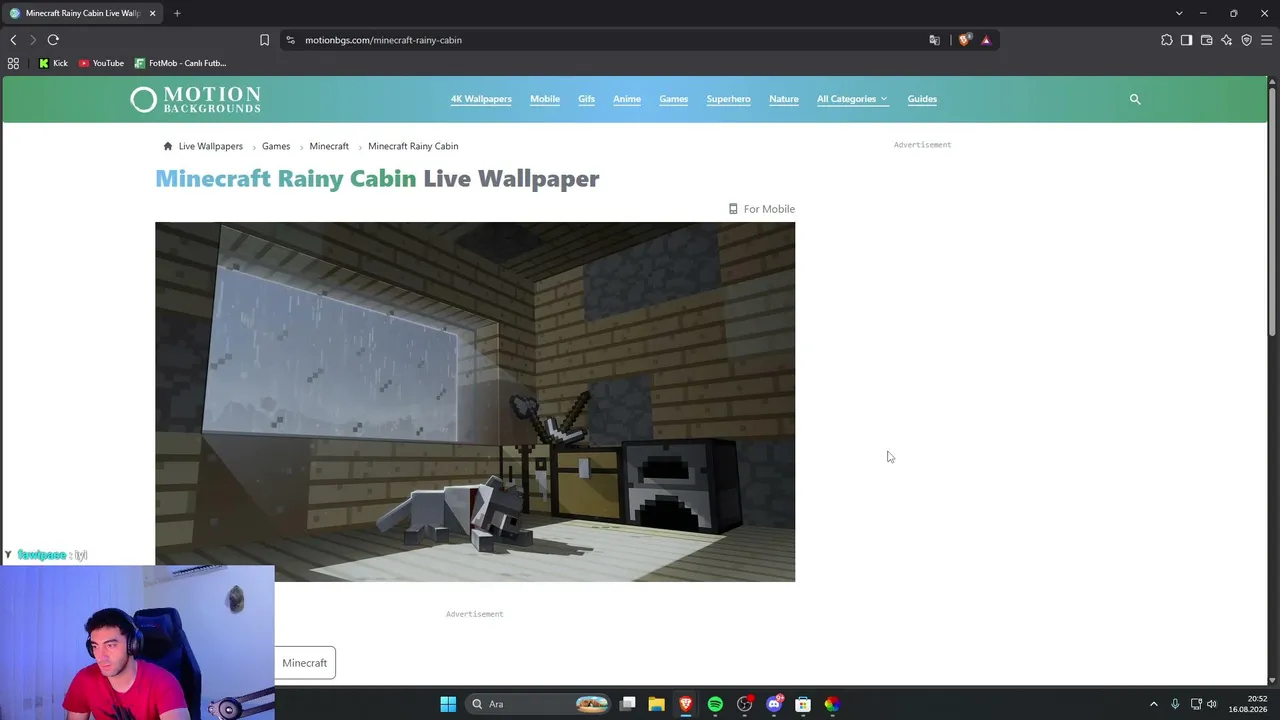The image size is (1280, 720).
Task: Open the FotMob bookmark
Action: (181, 63)
